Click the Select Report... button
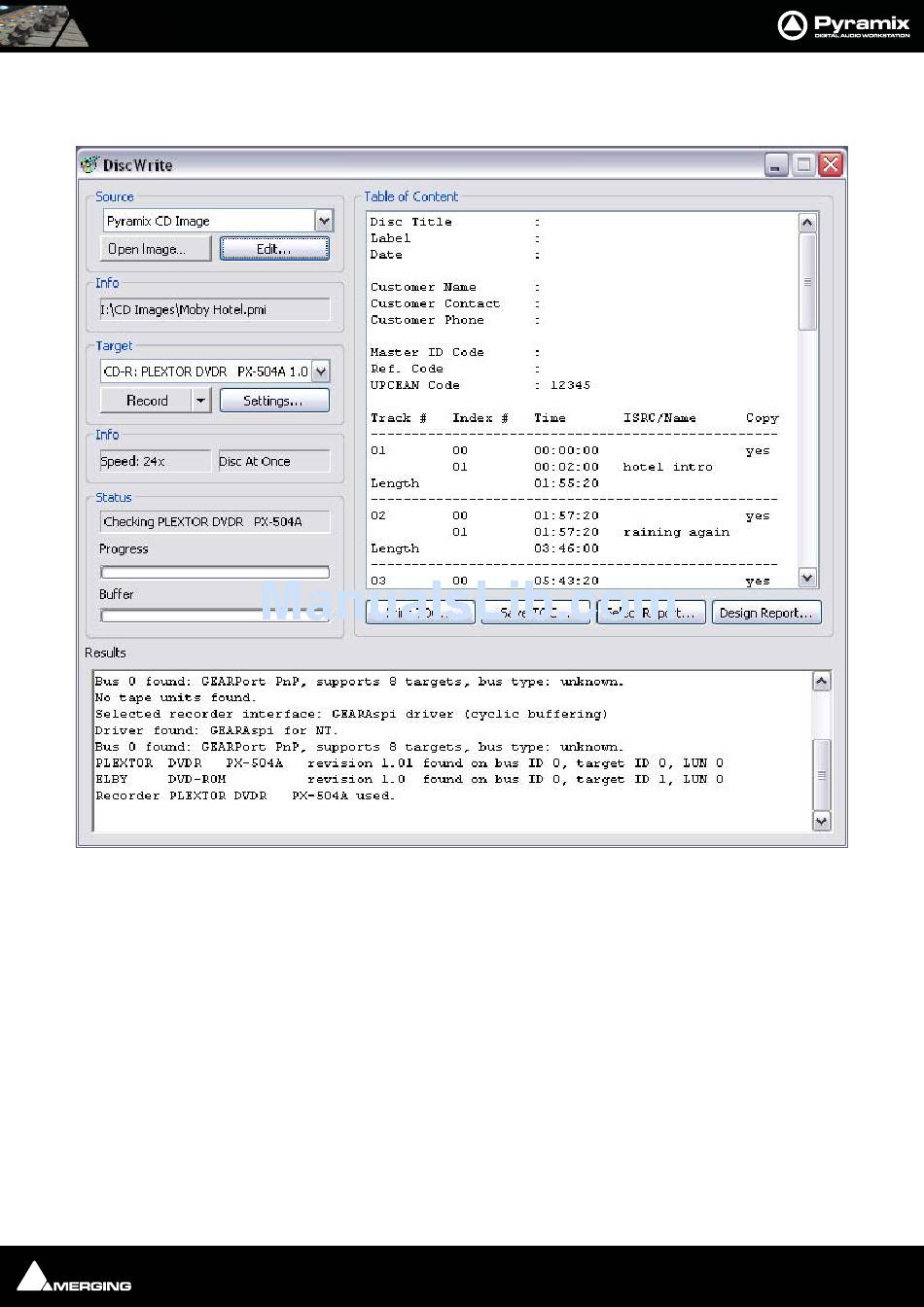 point(651,613)
